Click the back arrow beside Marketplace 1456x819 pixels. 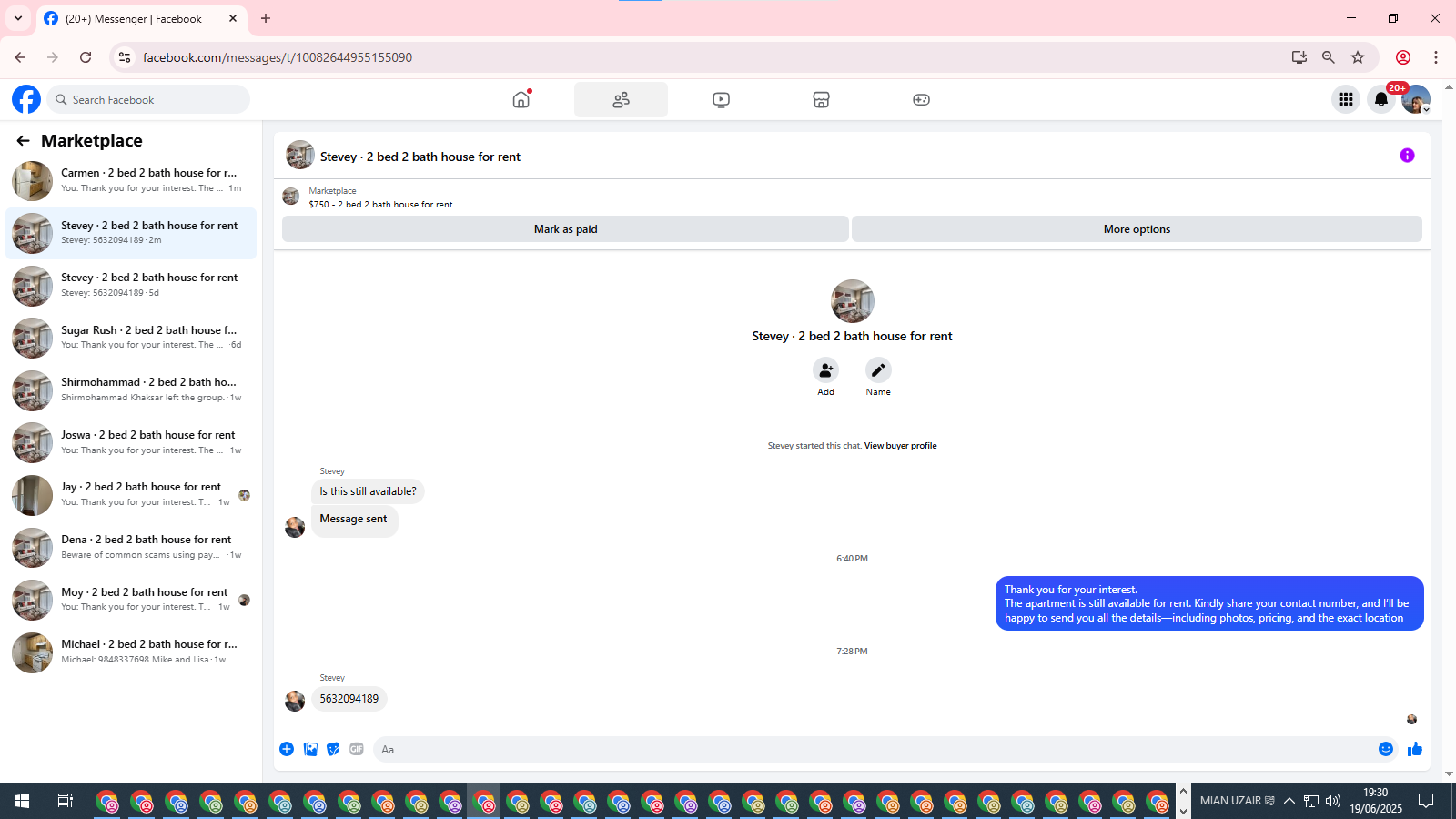click(x=23, y=140)
